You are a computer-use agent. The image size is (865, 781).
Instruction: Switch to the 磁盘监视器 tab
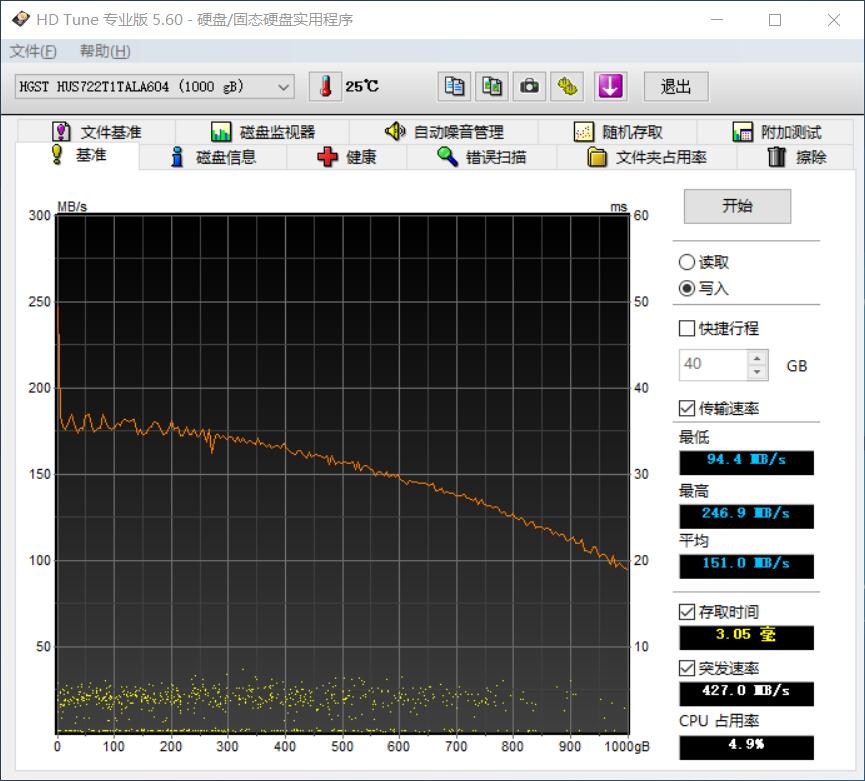(x=263, y=132)
